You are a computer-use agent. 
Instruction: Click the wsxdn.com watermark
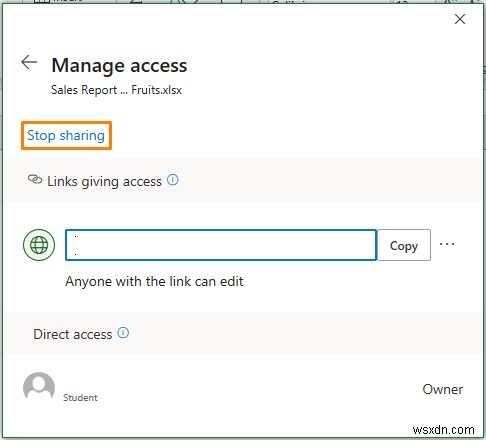coord(443,430)
